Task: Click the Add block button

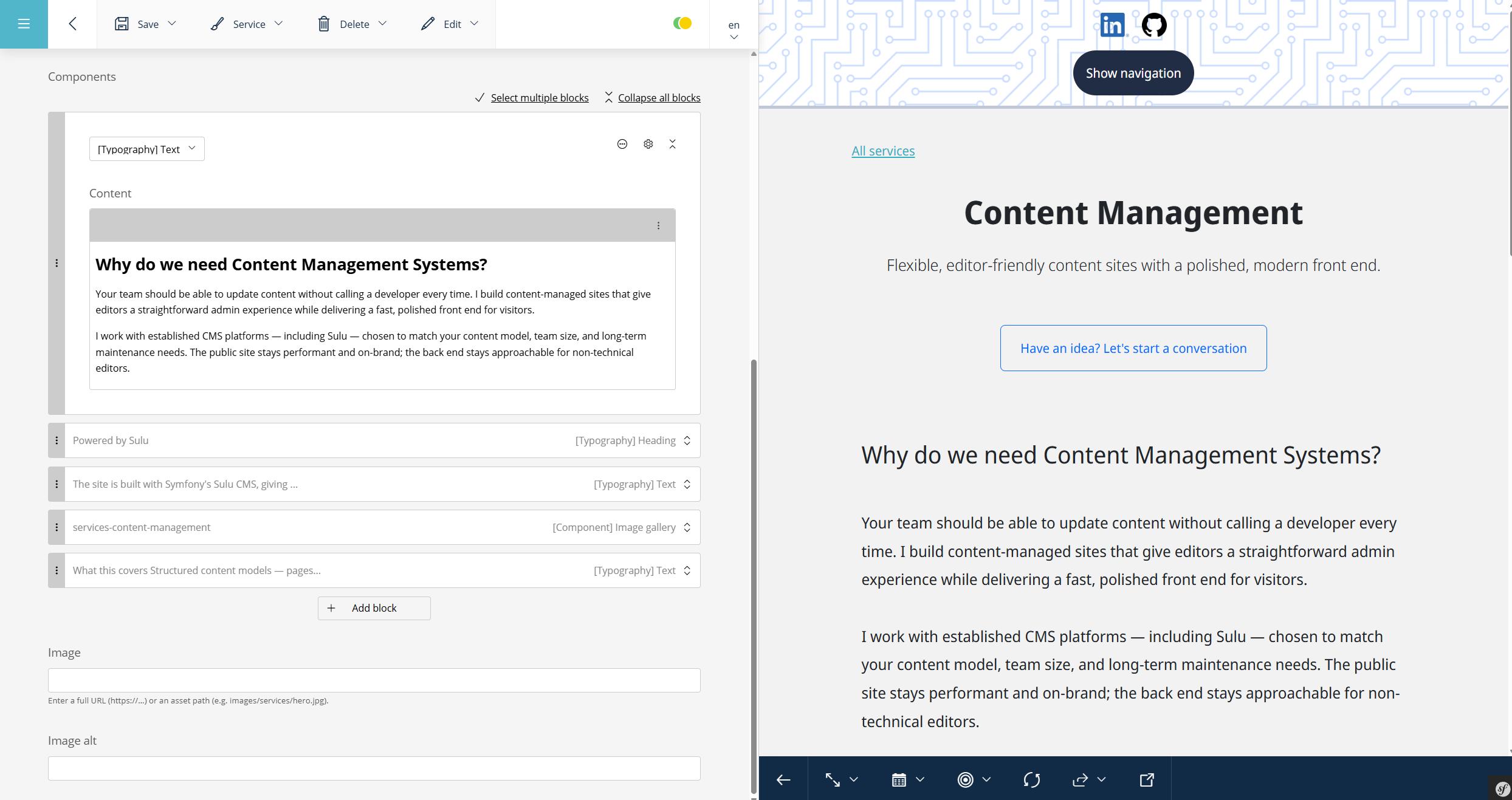Action: click(x=374, y=608)
